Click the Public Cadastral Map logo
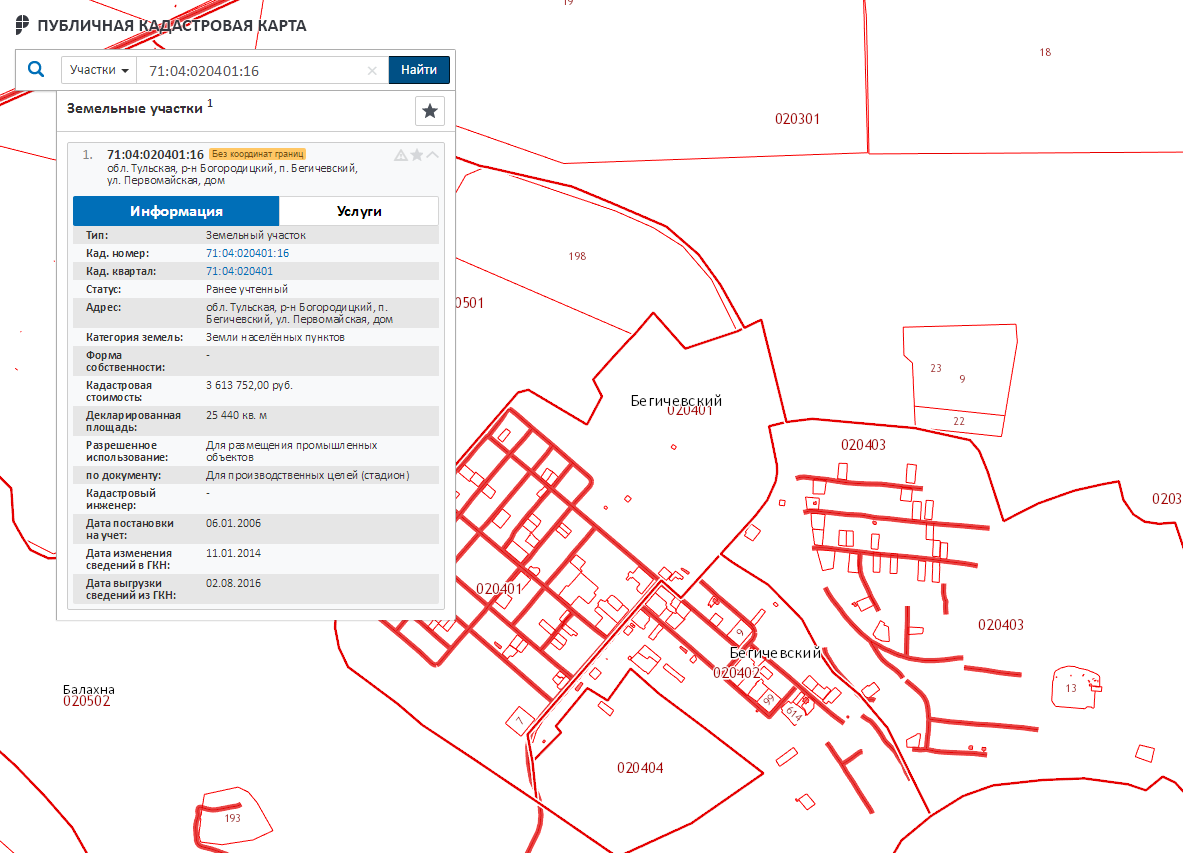The width and height of the screenshot is (1183, 853). (22, 25)
